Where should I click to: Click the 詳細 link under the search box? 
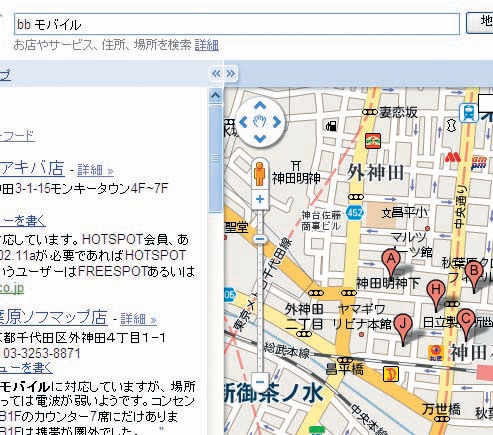pos(207,45)
